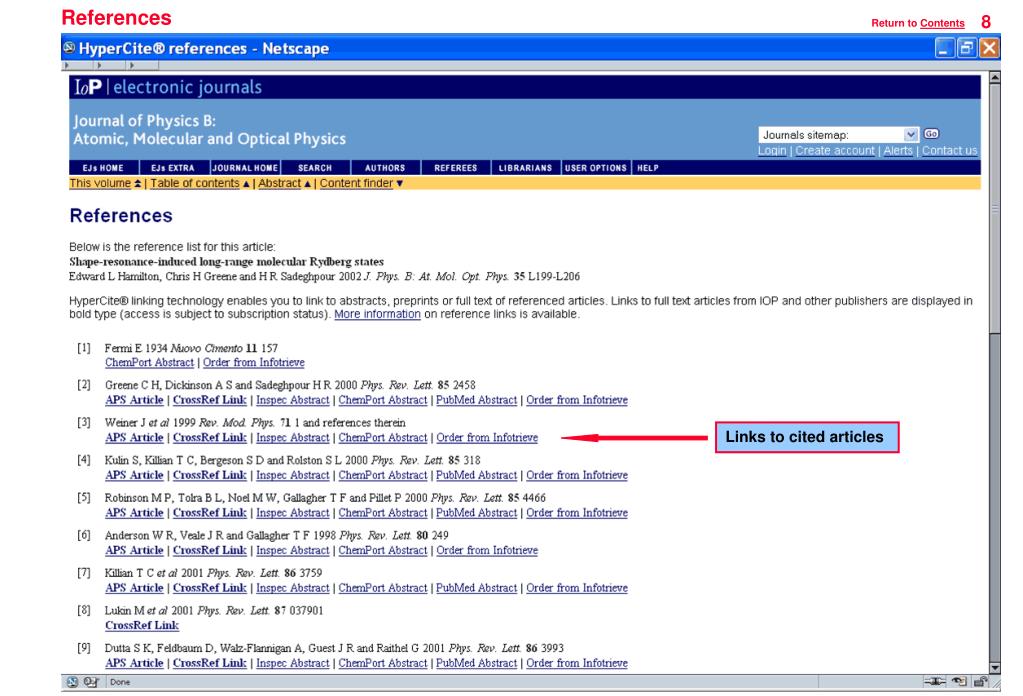Screen dimensions: 1023x696
Task: Select AUTHORS in navigation bar
Action: (x=385, y=168)
